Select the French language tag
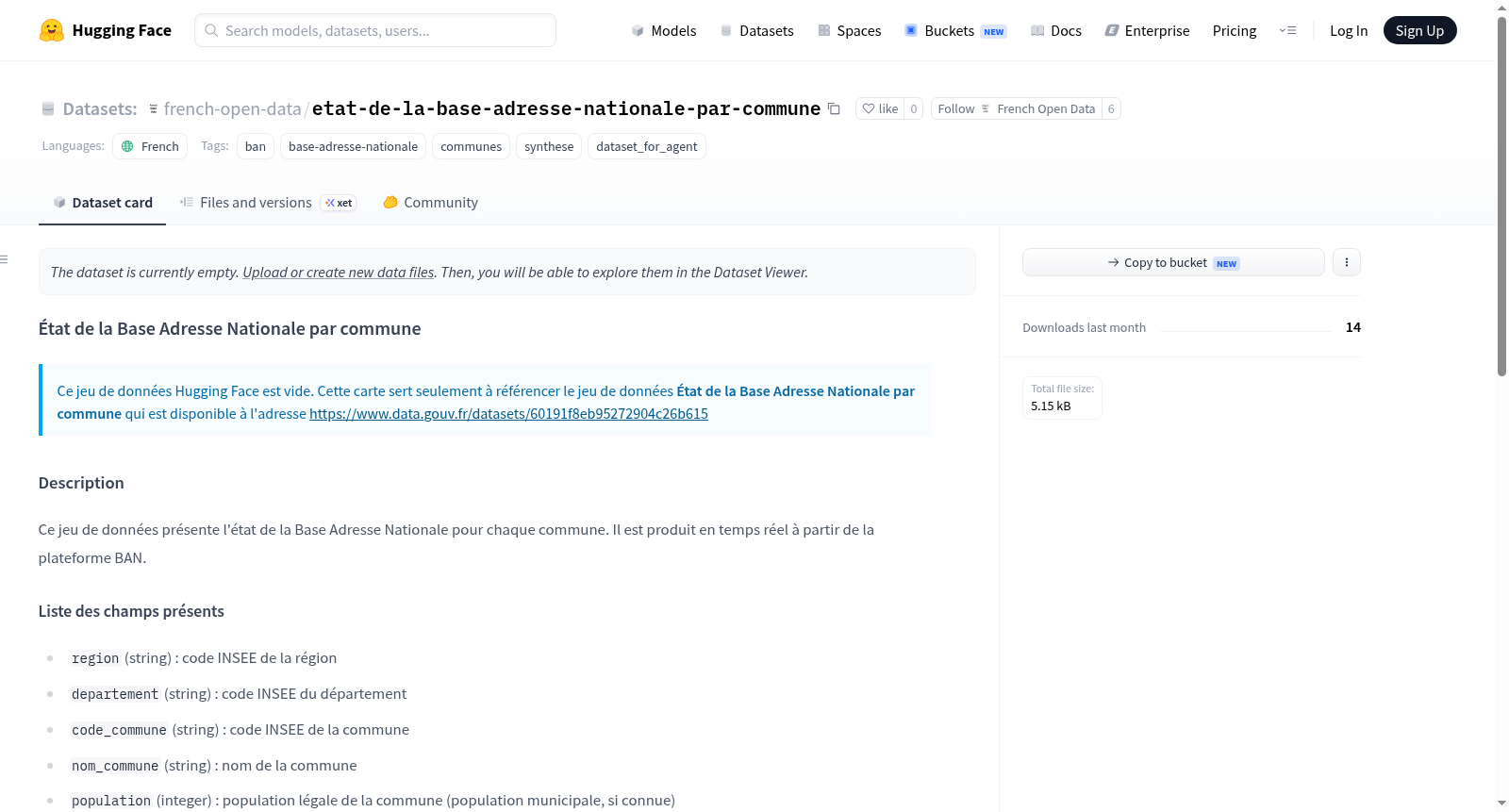The height and width of the screenshot is (812, 1509). pos(150,146)
